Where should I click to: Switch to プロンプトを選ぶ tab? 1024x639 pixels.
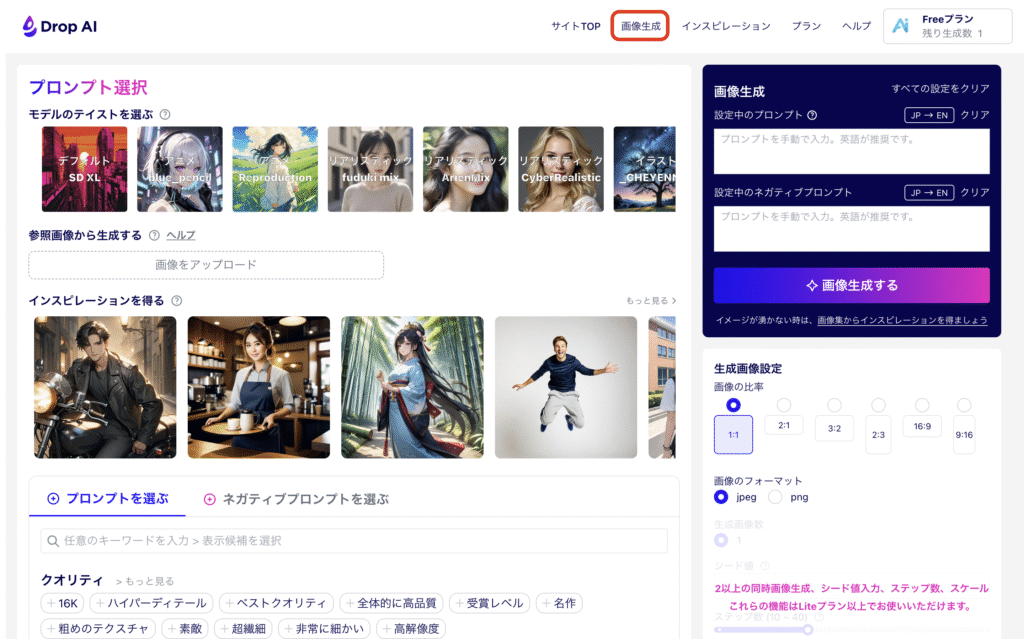tap(108, 499)
